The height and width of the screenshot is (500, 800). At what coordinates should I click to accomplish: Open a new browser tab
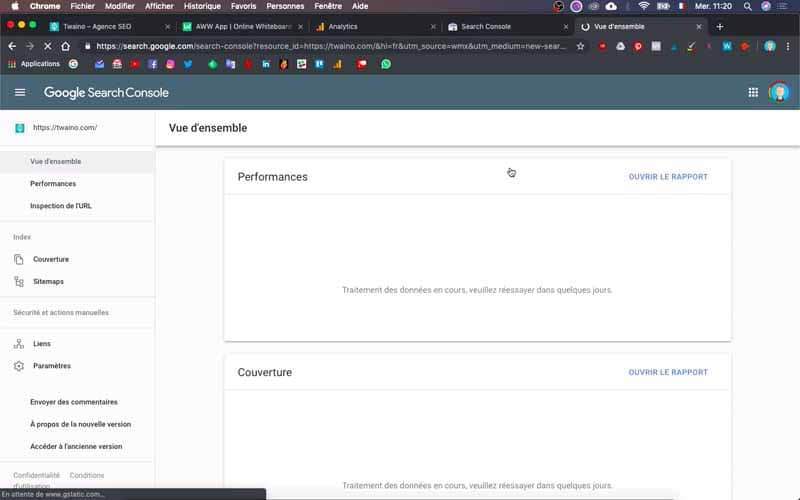point(720,27)
